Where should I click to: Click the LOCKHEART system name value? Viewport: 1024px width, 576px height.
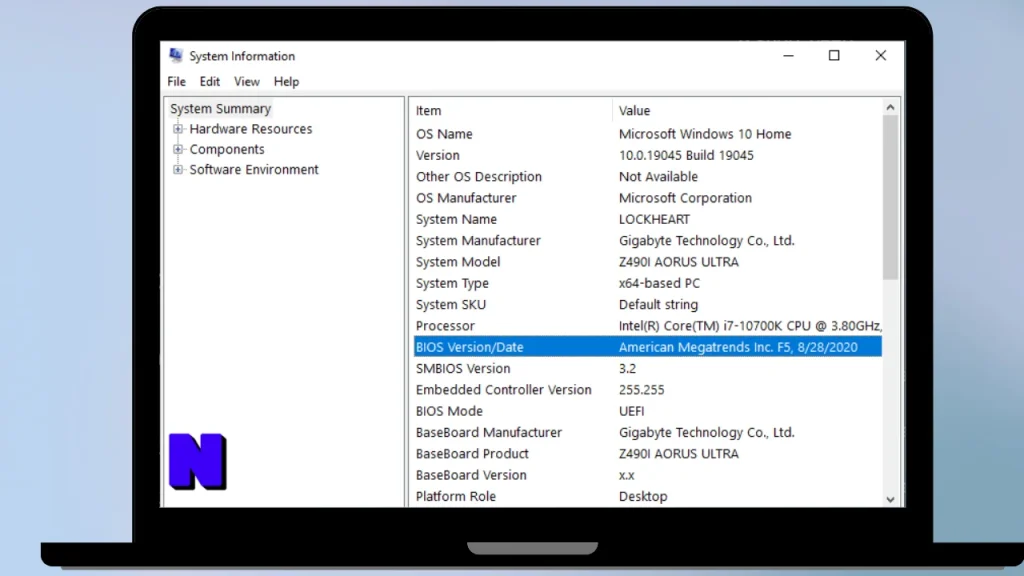pyautogui.click(x=654, y=219)
